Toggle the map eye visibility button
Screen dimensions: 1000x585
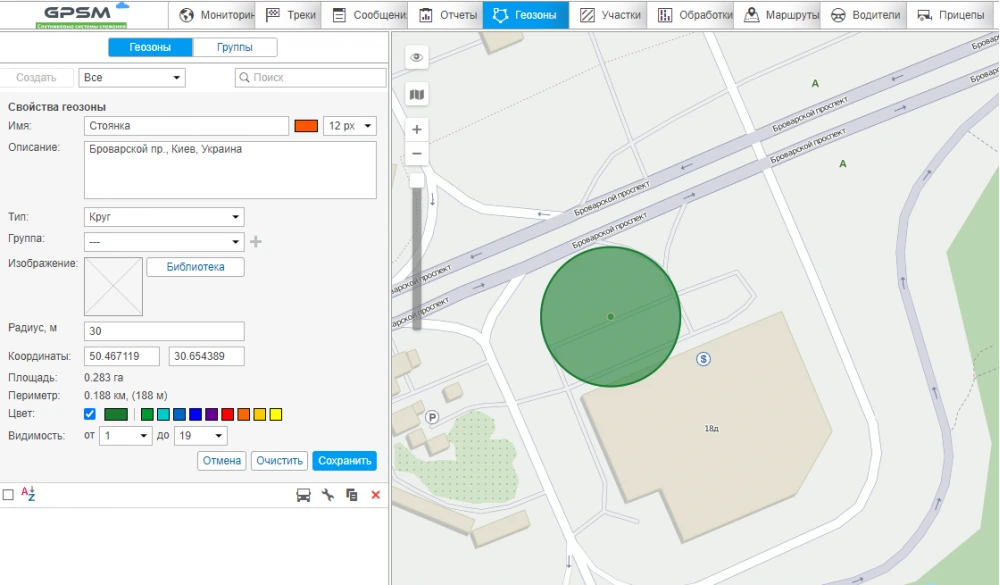(417, 58)
